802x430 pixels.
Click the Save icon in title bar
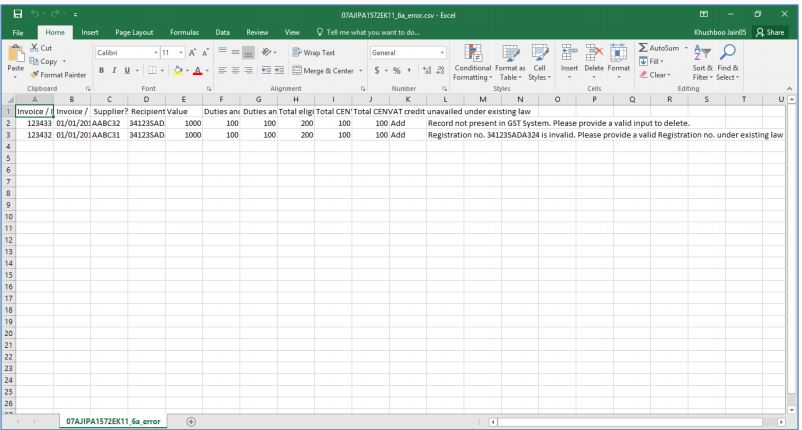[x=18, y=14]
